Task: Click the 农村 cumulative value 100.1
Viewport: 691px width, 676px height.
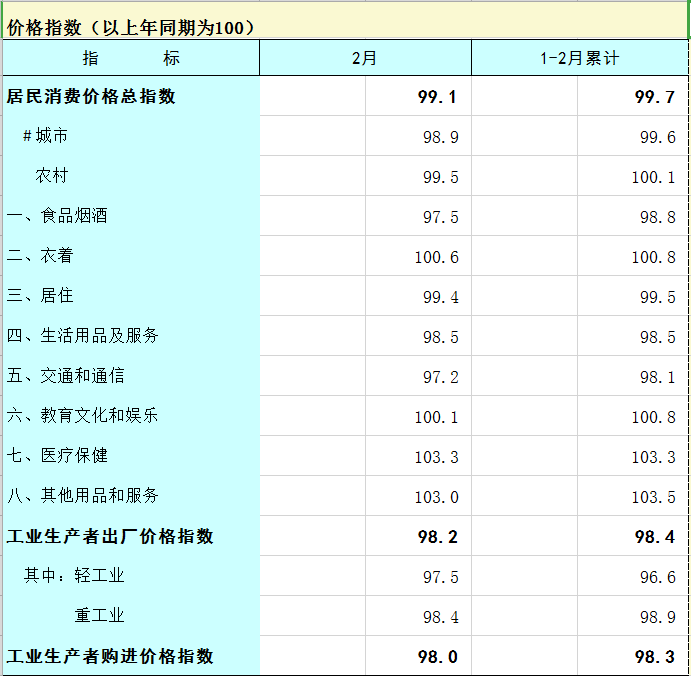Action: click(x=653, y=177)
